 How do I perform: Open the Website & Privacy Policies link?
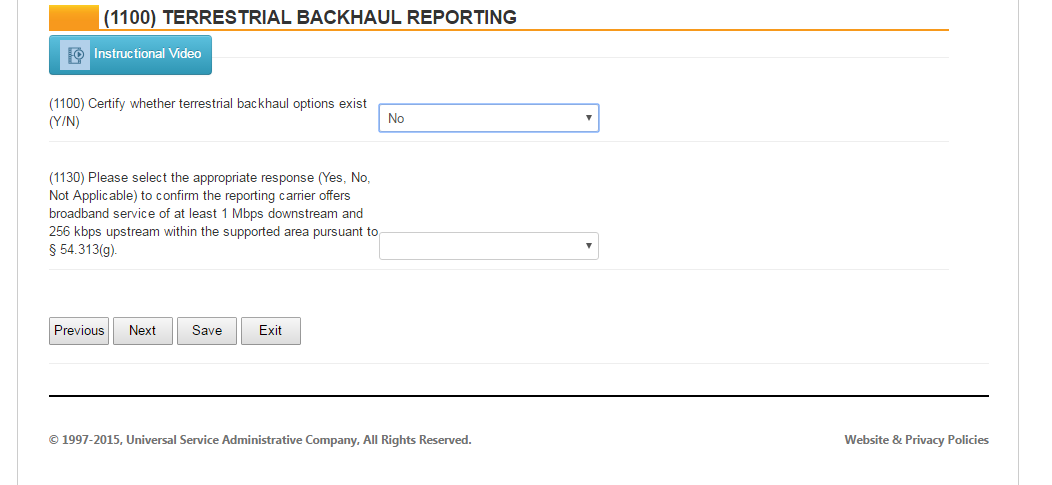pos(916,440)
